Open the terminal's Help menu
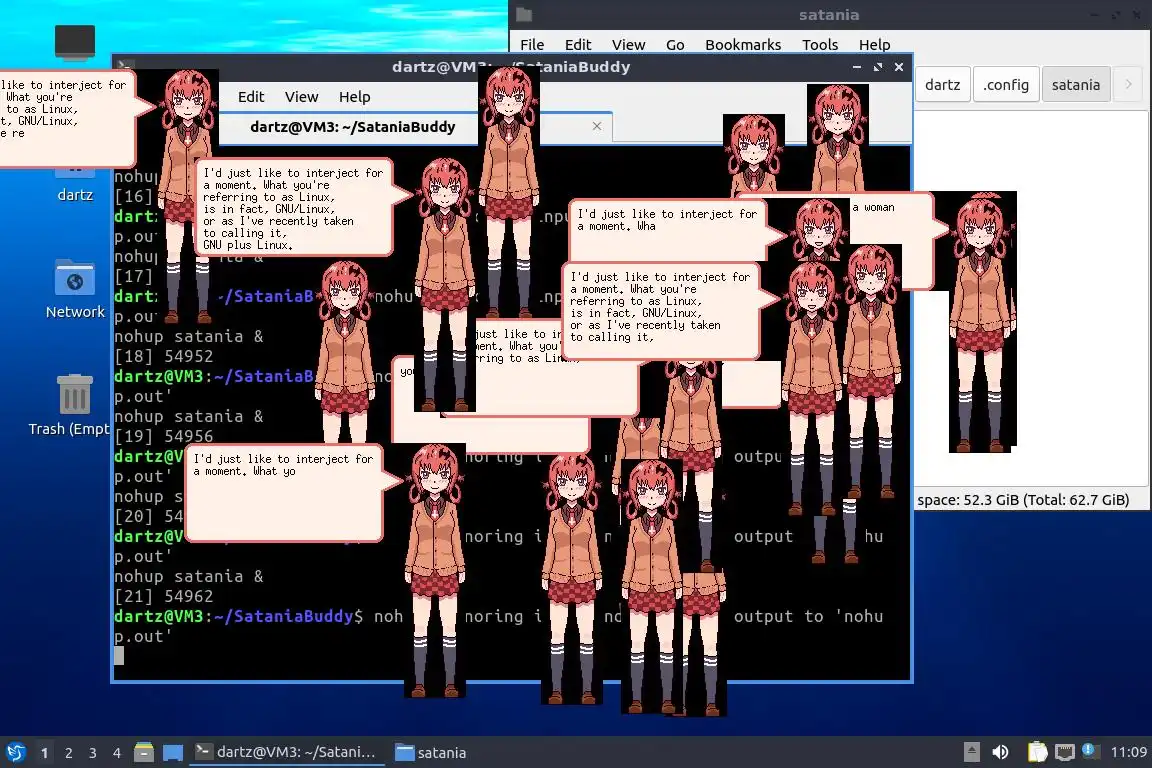 tap(354, 97)
